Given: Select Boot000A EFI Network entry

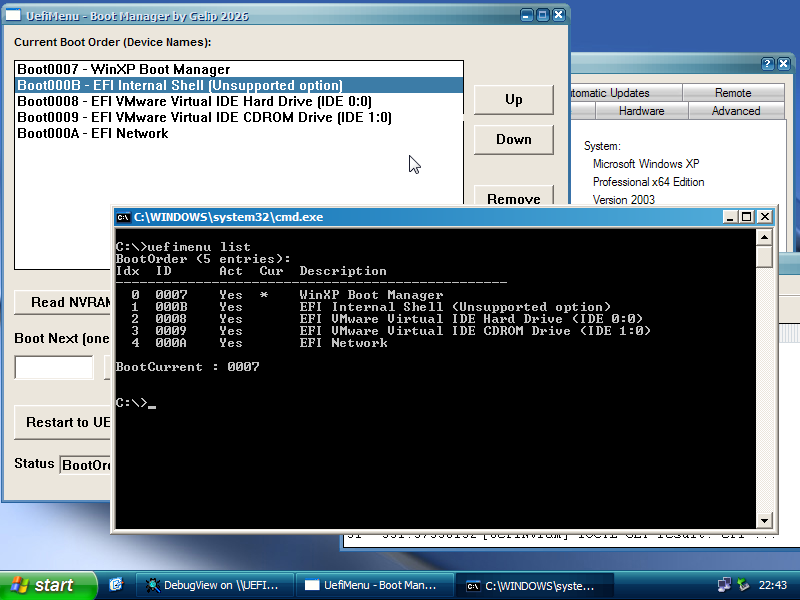Looking at the screenshot, I should coord(239,133).
